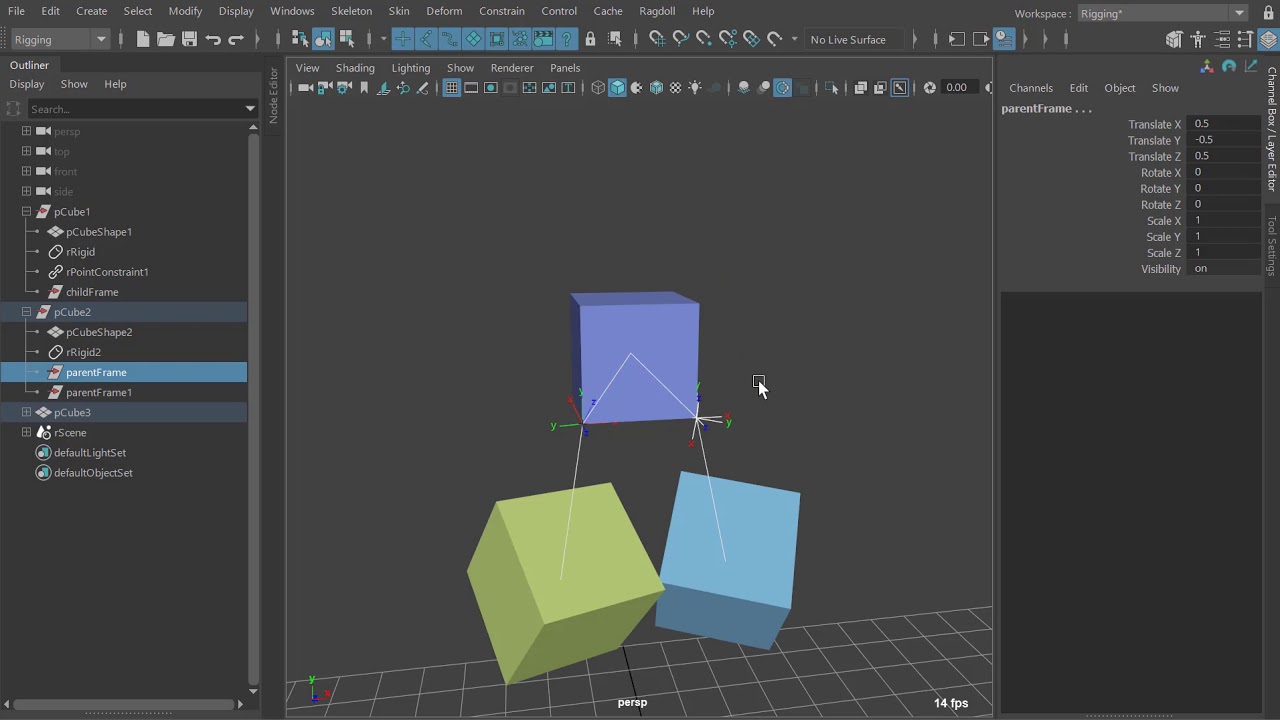Screen dimensions: 1280x720
Task: Expand the persp camera node
Action: click(x=27, y=131)
